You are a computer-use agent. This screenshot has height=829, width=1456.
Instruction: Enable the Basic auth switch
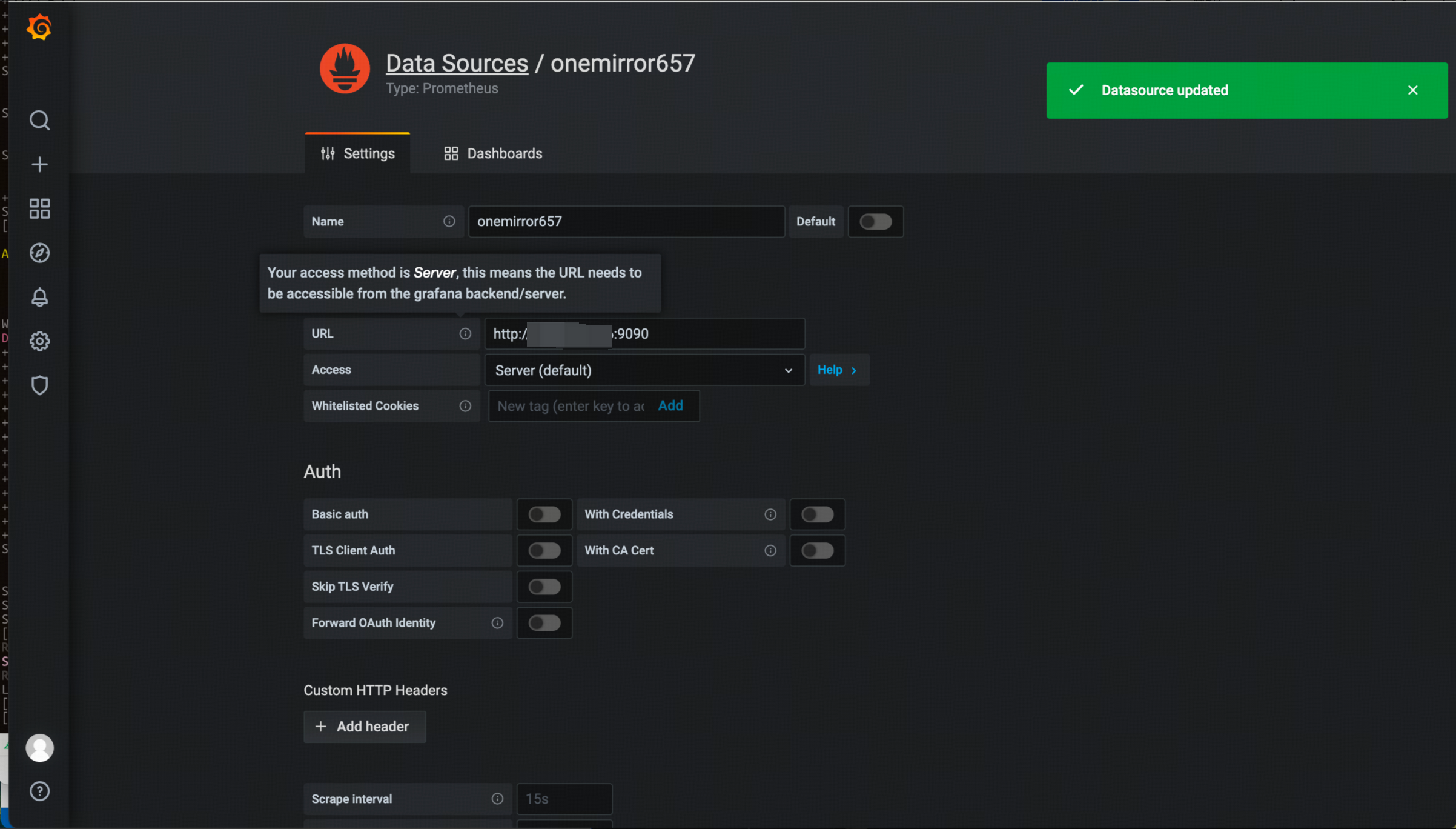coord(544,514)
